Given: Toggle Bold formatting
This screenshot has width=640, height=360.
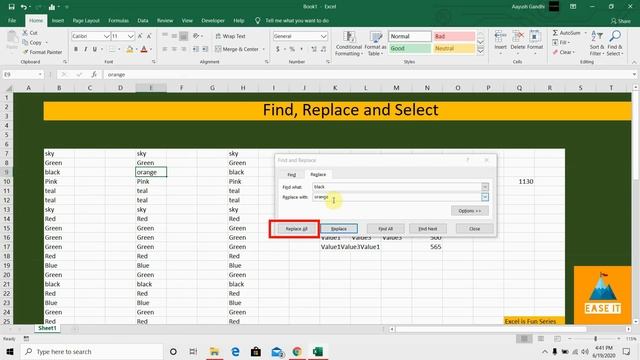Looking at the screenshot, I should click(x=76, y=49).
